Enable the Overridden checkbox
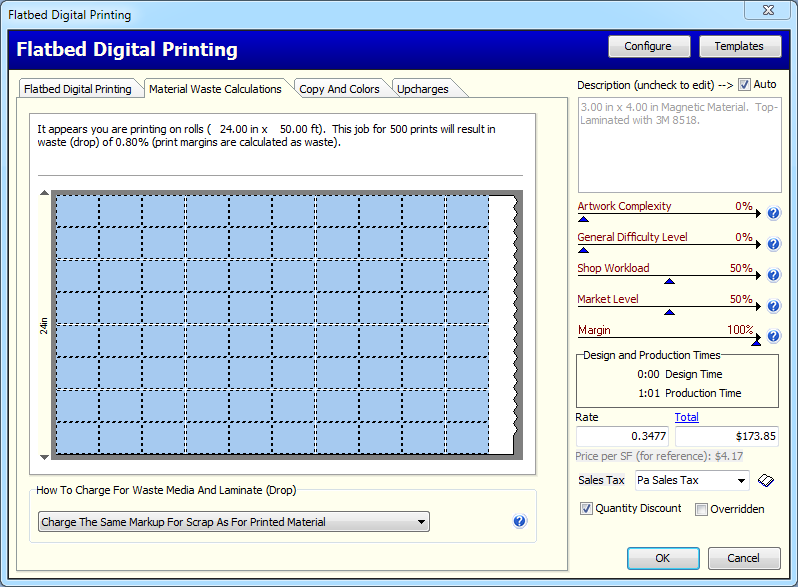 702,509
